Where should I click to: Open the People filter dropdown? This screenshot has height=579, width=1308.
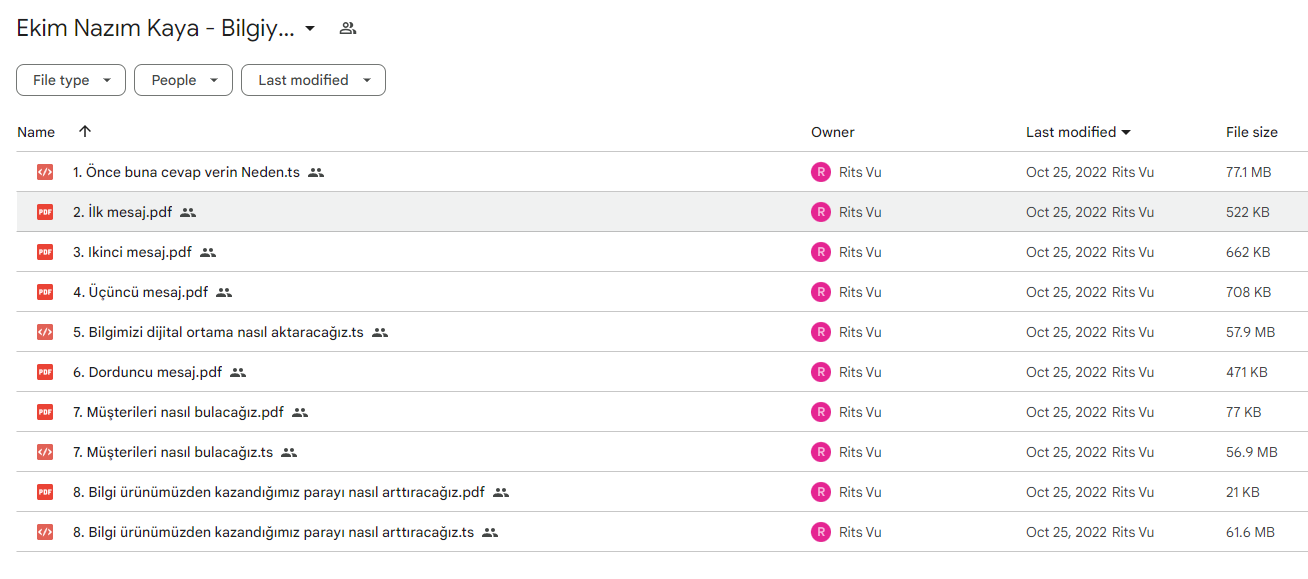coord(183,80)
